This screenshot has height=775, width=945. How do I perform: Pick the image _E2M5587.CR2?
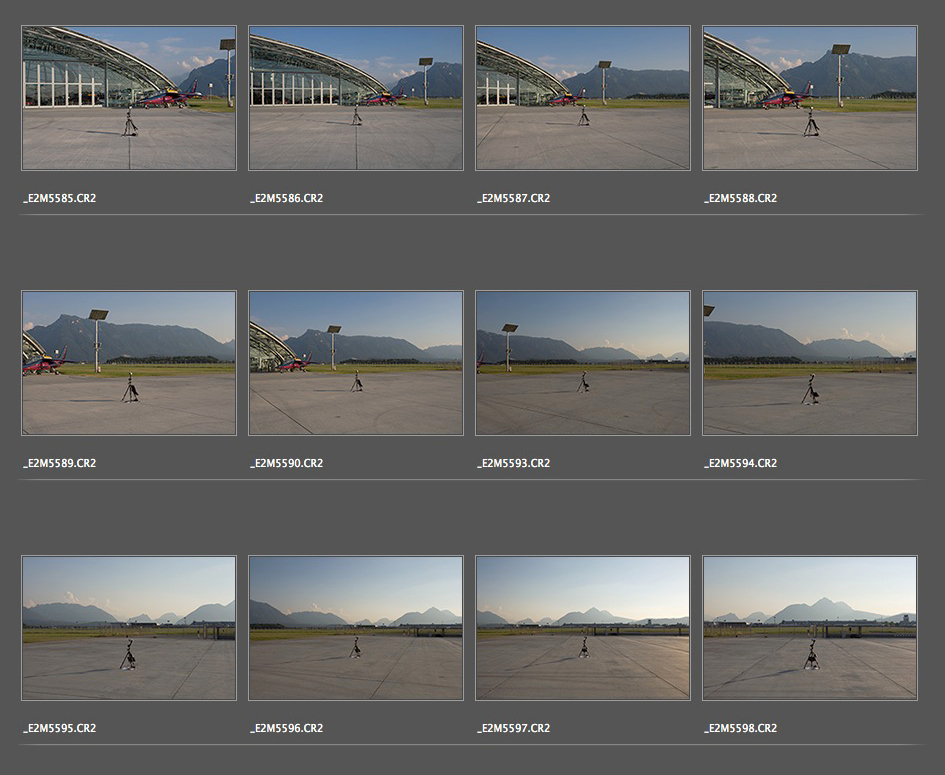click(x=583, y=98)
